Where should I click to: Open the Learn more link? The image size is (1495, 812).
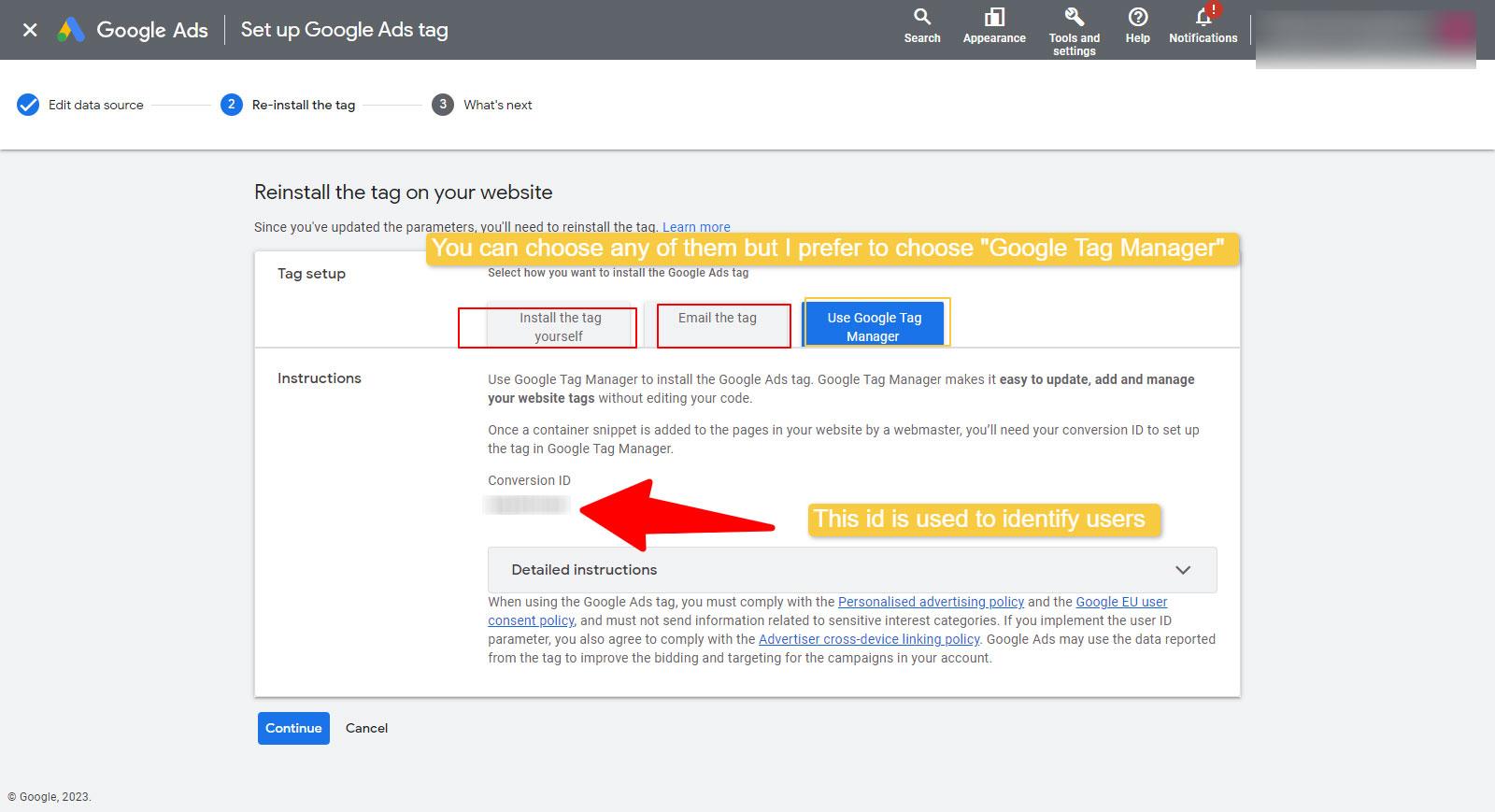point(696,227)
